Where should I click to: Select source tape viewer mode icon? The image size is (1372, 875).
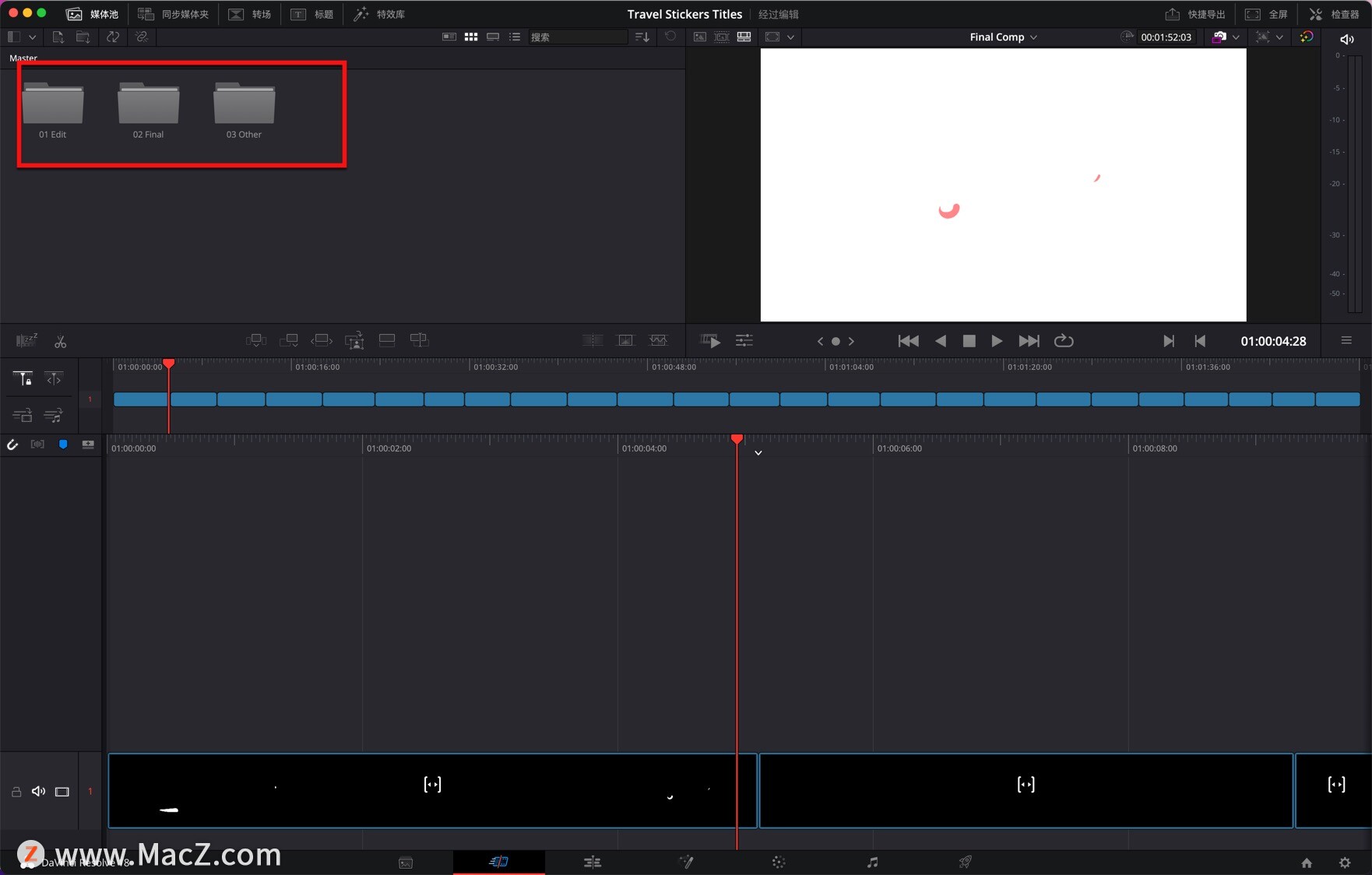[x=722, y=37]
